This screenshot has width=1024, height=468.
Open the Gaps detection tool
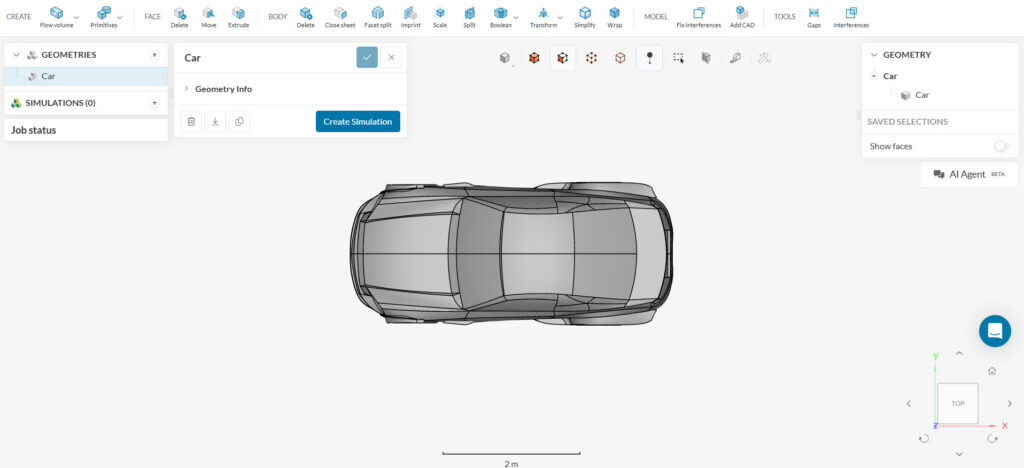814,17
